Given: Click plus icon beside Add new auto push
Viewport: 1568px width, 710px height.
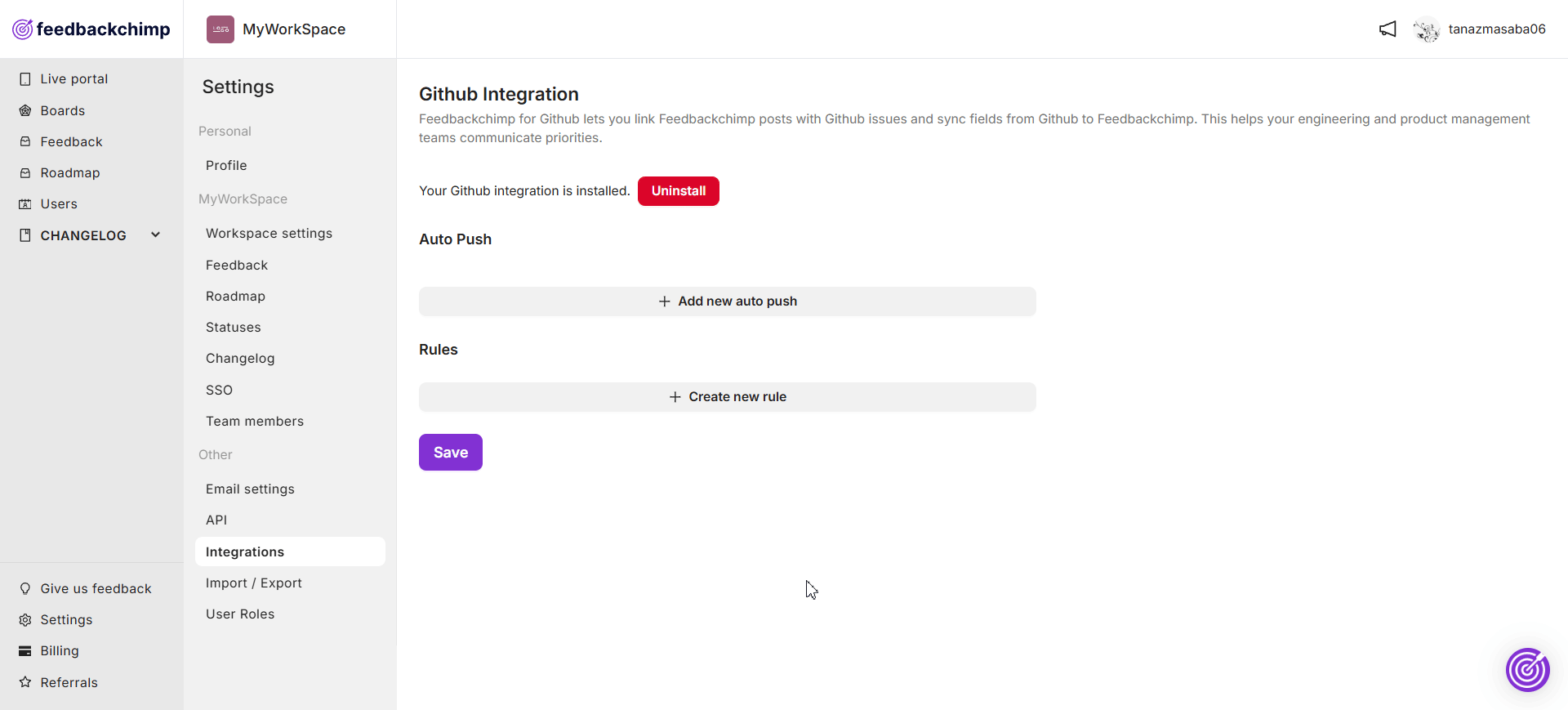Looking at the screenshot, I should click(x=665, y=301).
